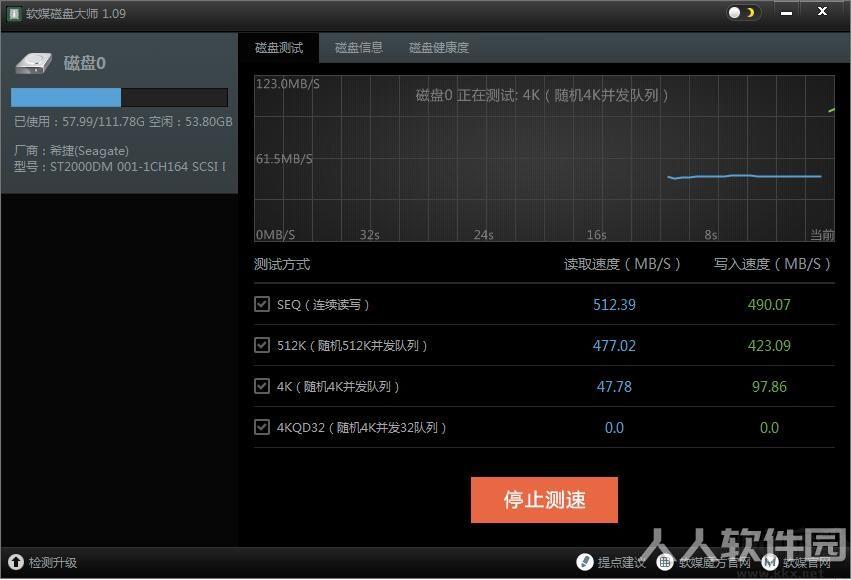
Task: Click the 123.0MB/S graph axis label
Action: pos(288,84)
